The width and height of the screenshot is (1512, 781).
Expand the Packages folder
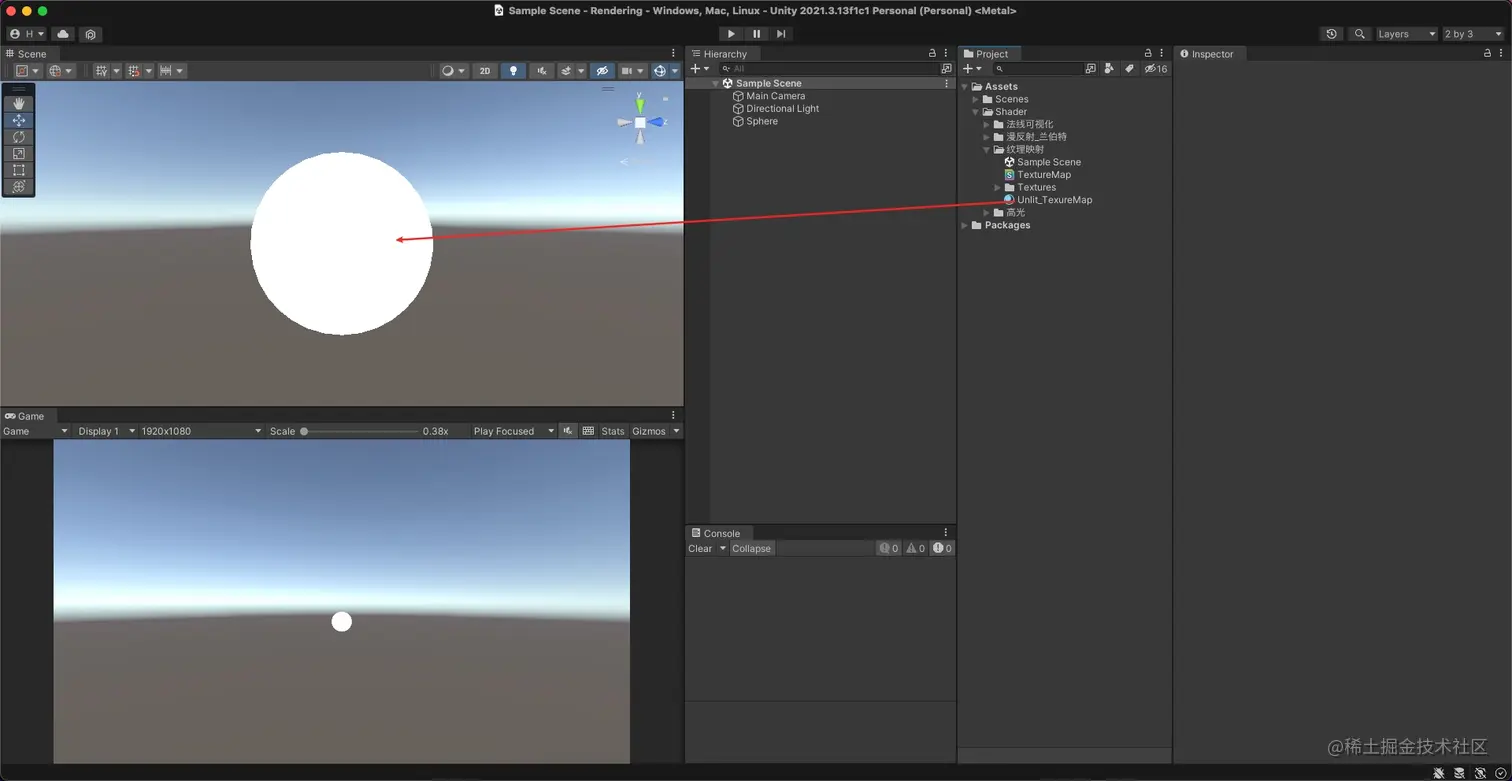tap(965, 226)
